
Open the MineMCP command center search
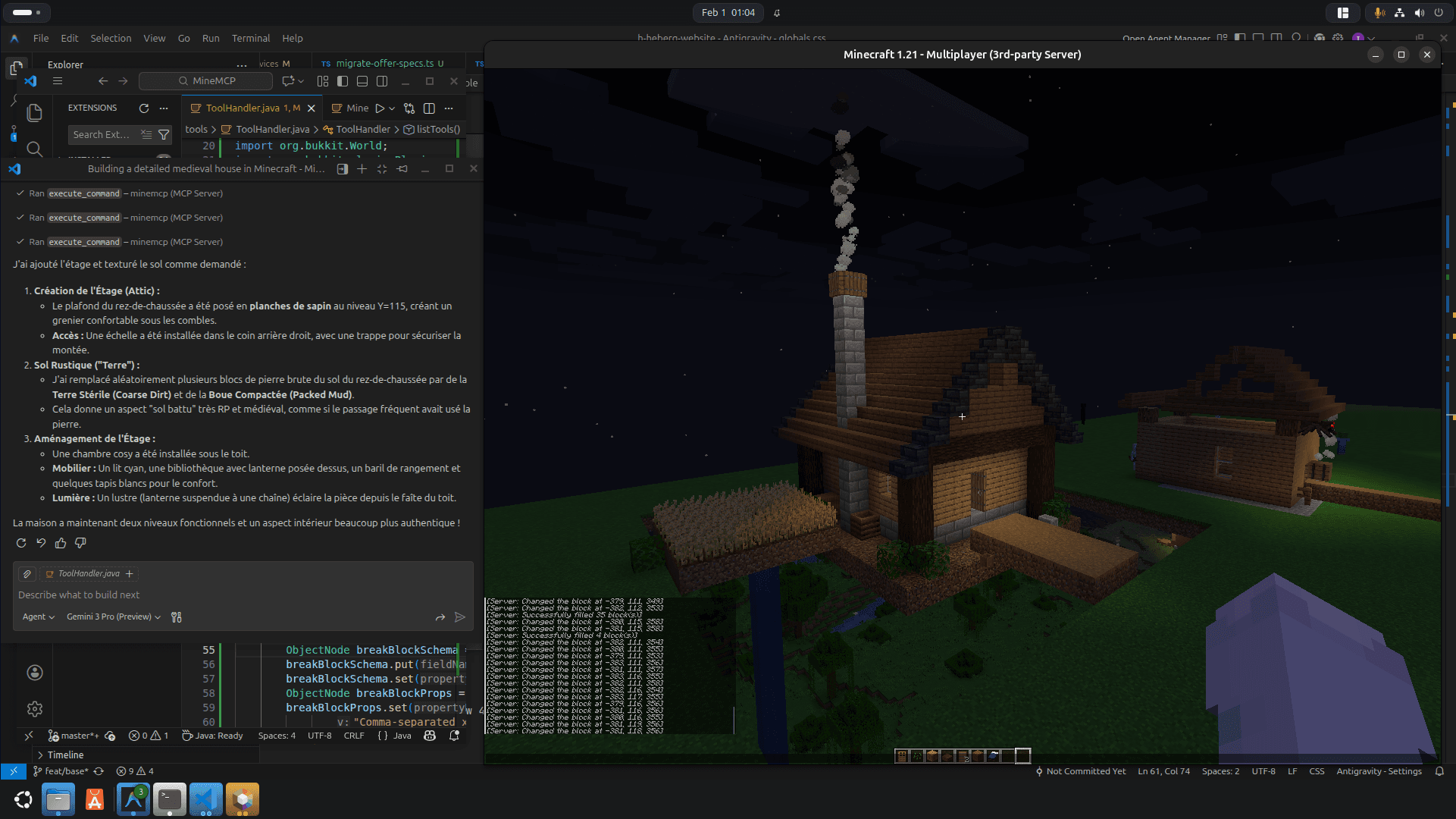205,80
